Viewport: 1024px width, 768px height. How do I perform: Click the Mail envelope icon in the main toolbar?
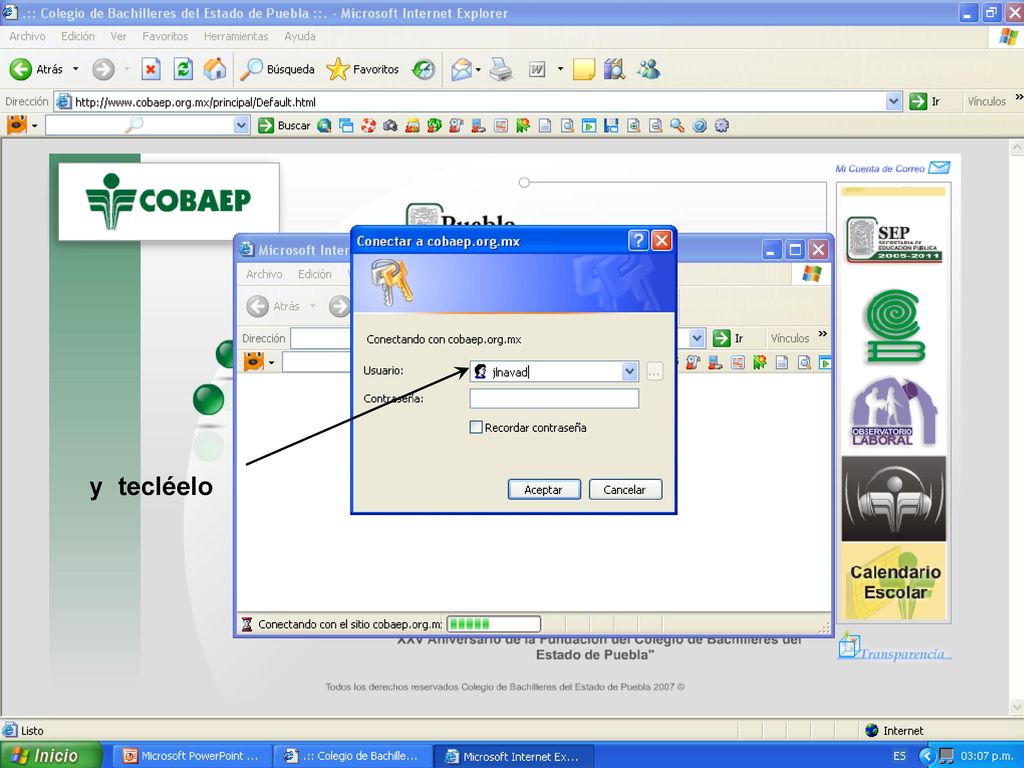pos(461,69)
